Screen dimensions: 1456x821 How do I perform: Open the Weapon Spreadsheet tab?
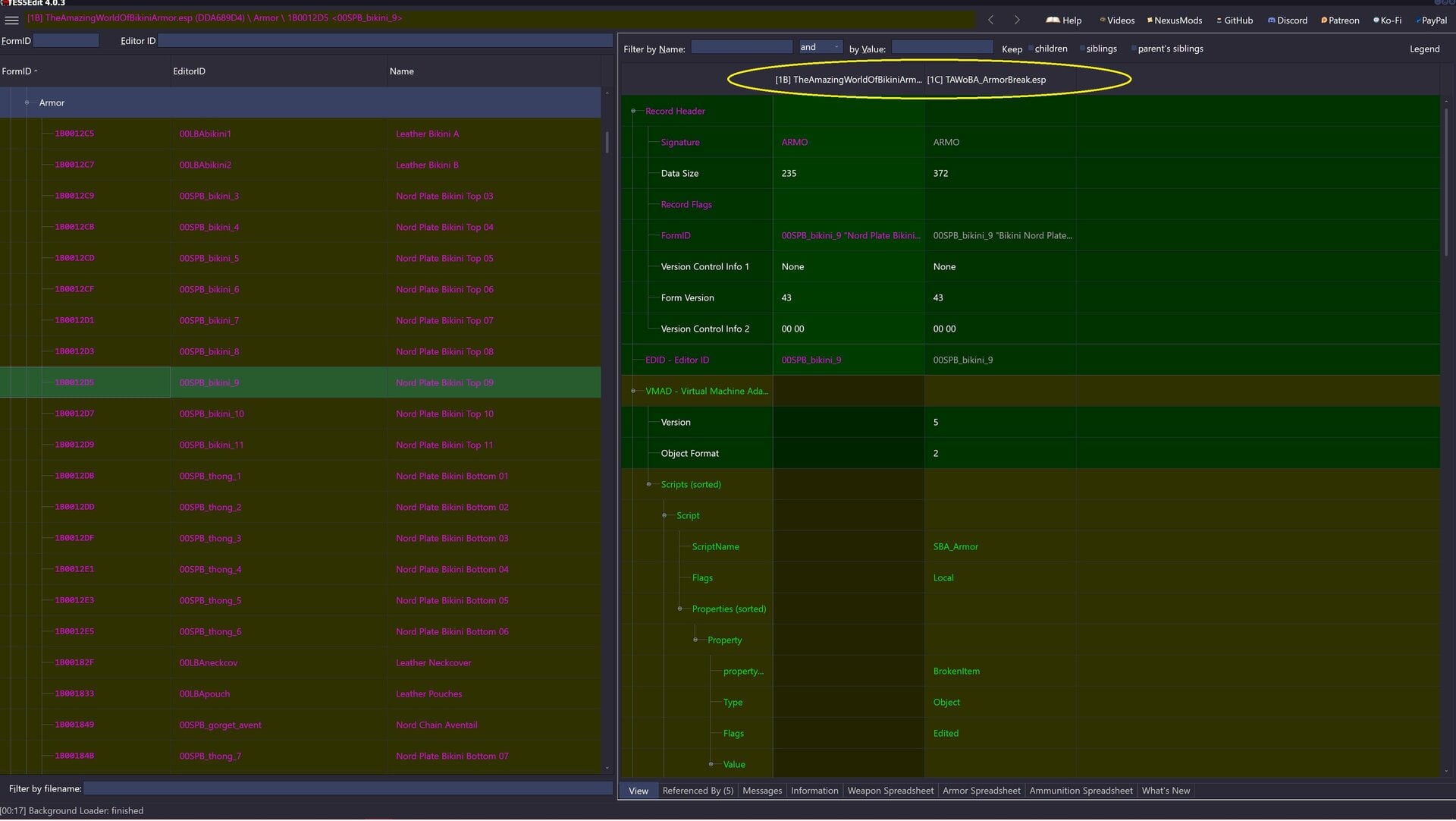pos(890,791)
